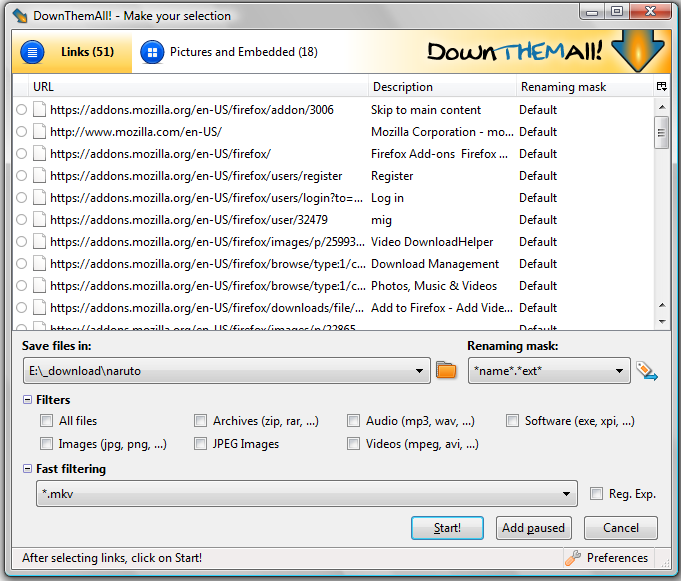Click the file icon of users/register row
This screenshot has width=681, height=581.
click(x=40, y=175)
